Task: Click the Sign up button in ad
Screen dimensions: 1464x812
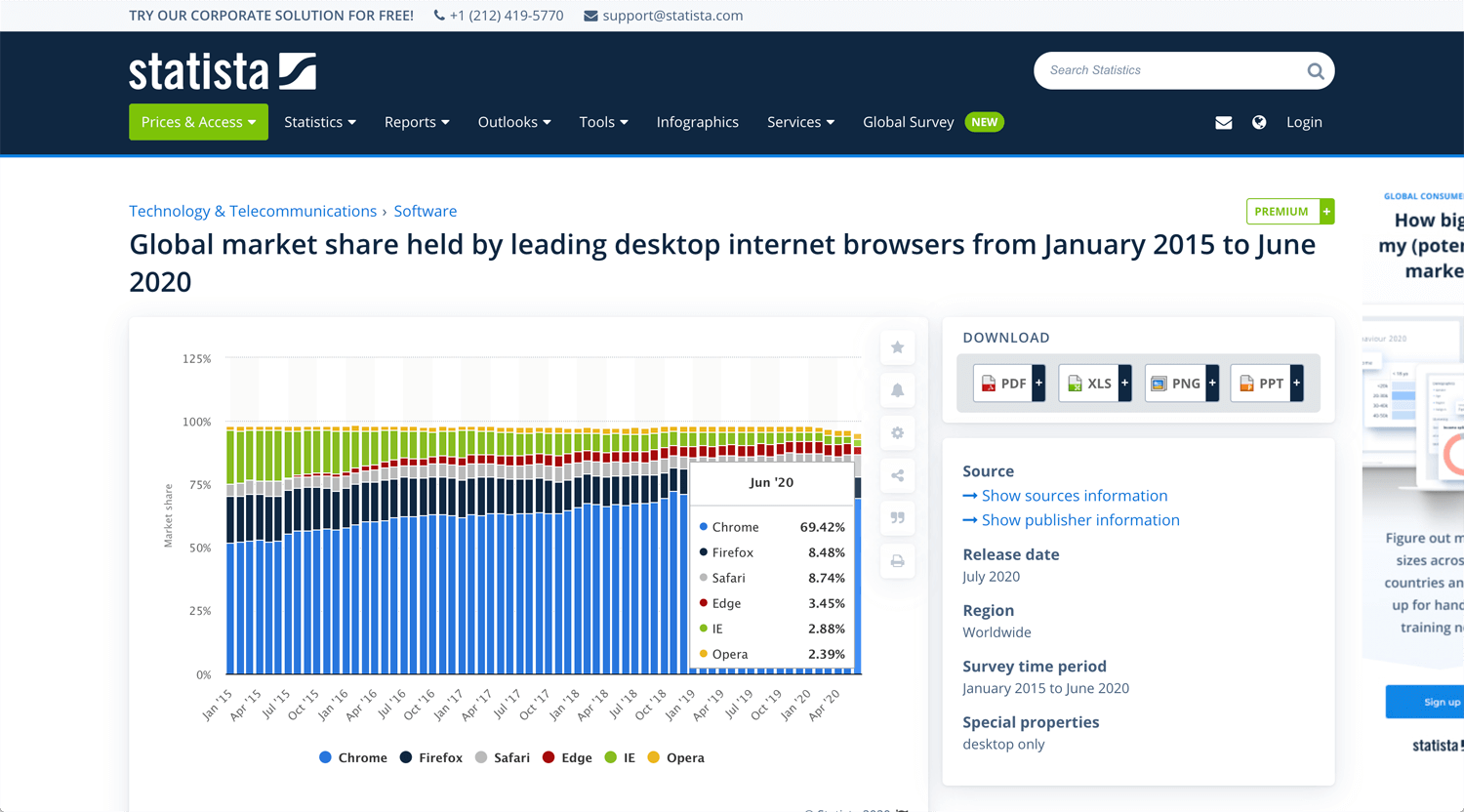Action: (1425, 702)
